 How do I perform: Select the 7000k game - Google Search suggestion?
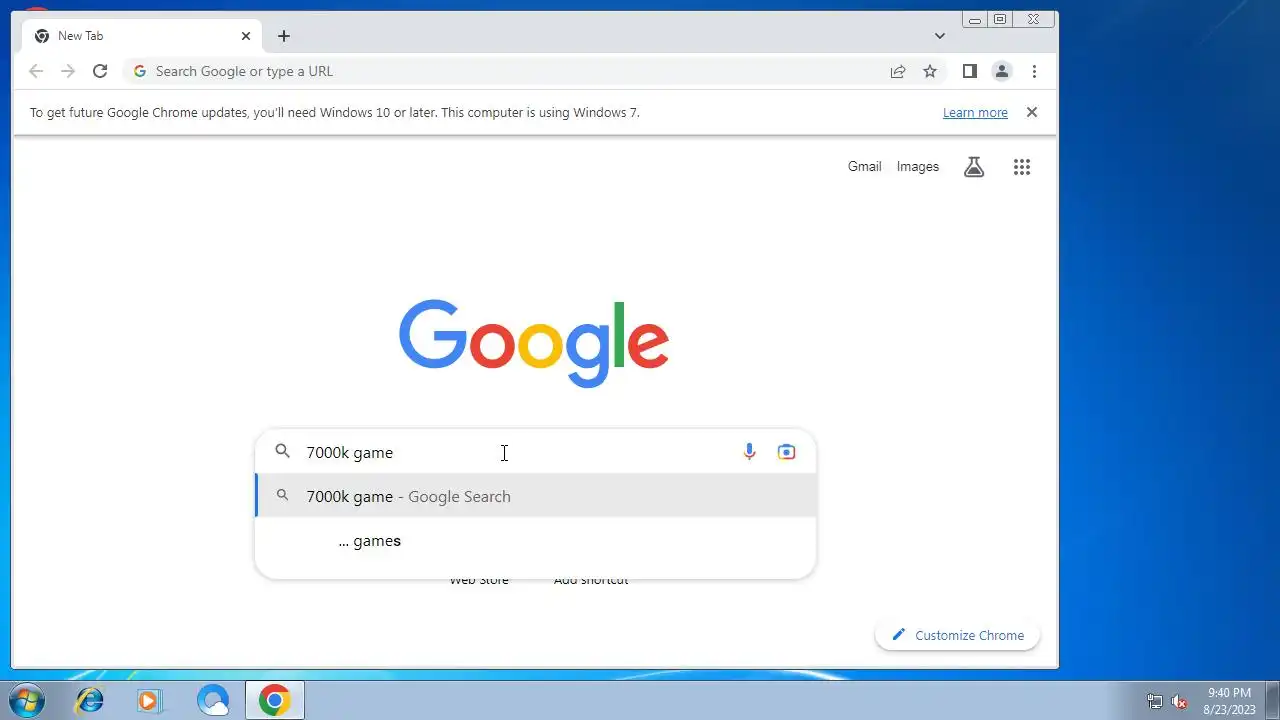coord(536,496)
